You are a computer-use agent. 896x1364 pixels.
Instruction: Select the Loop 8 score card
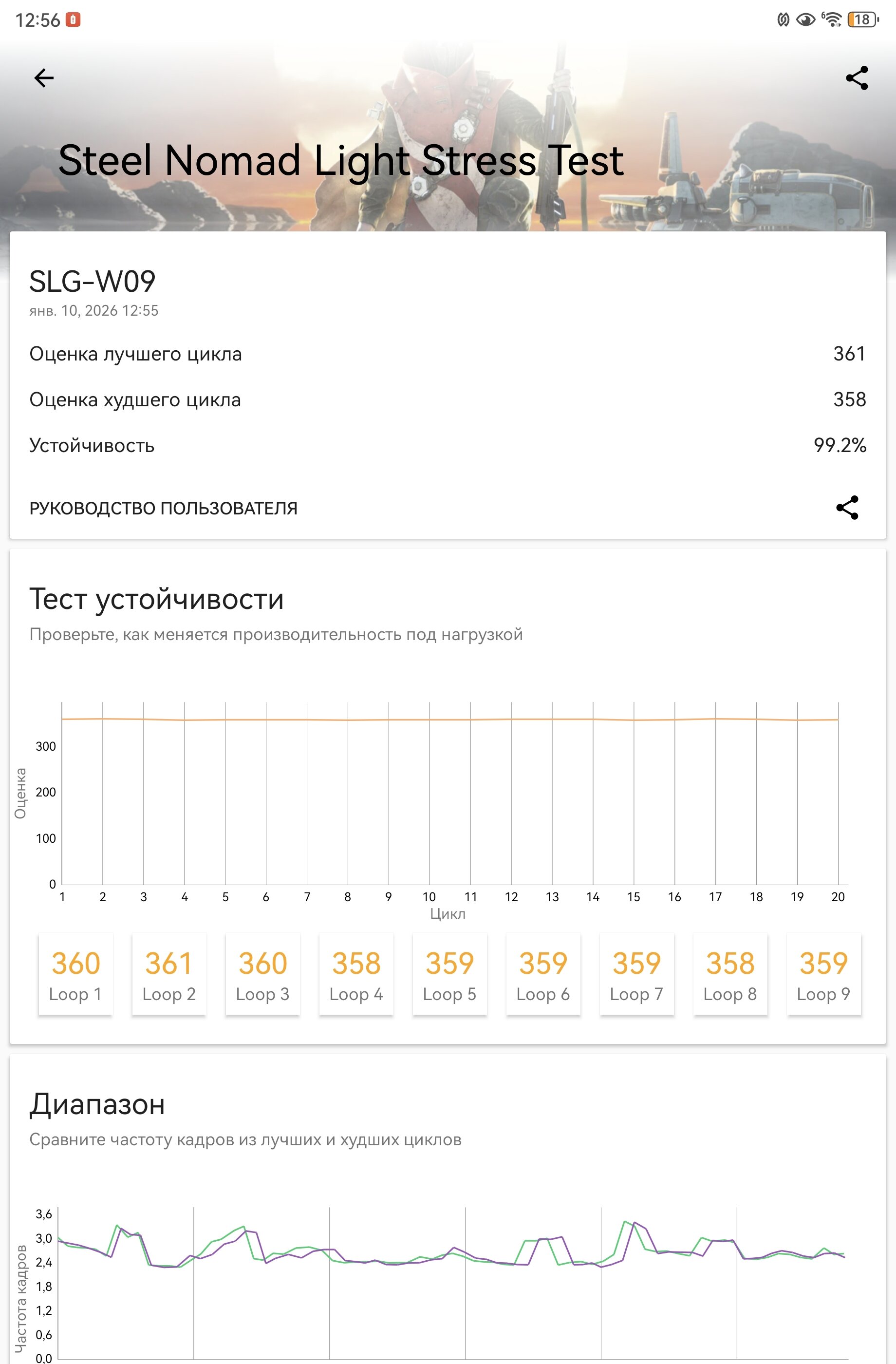coord(730,974)
